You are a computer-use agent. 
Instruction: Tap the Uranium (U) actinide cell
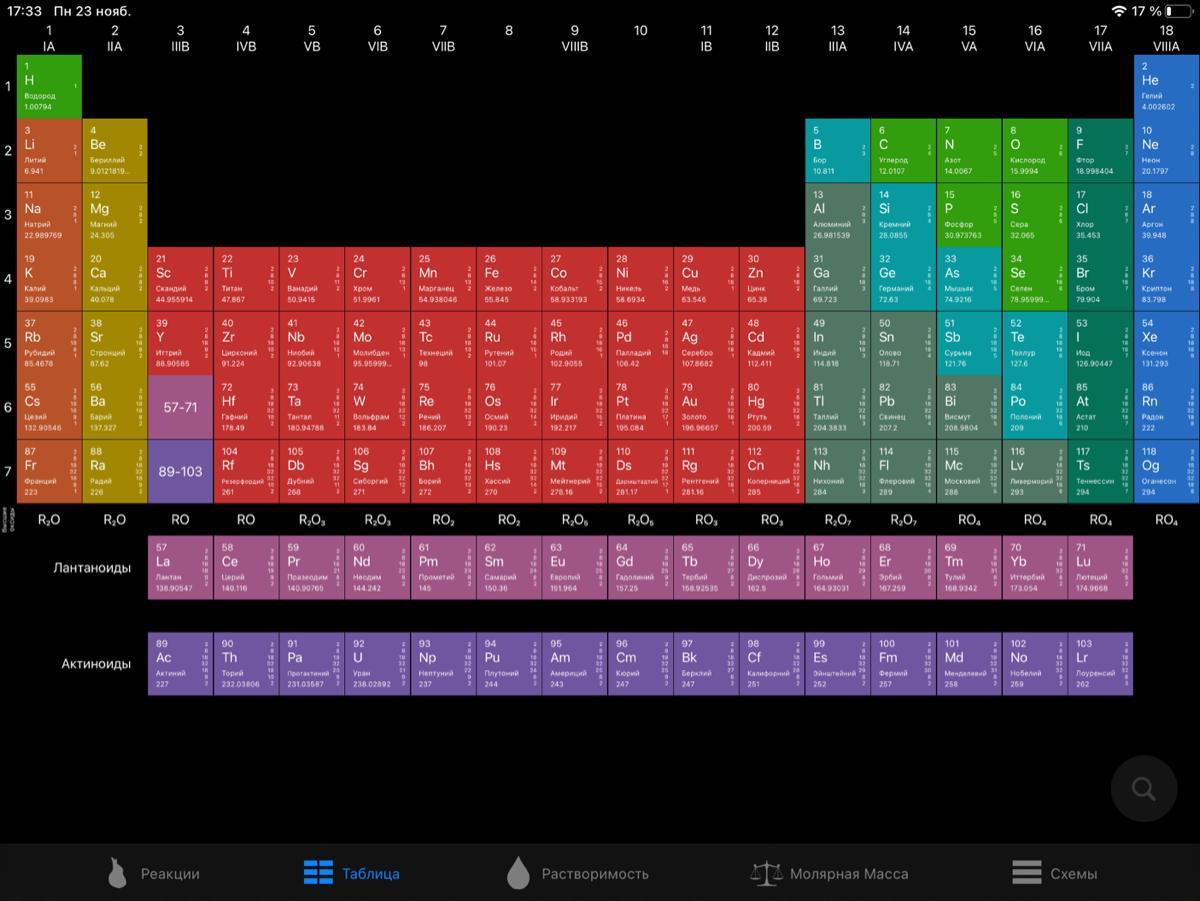(x=377, y=664)
